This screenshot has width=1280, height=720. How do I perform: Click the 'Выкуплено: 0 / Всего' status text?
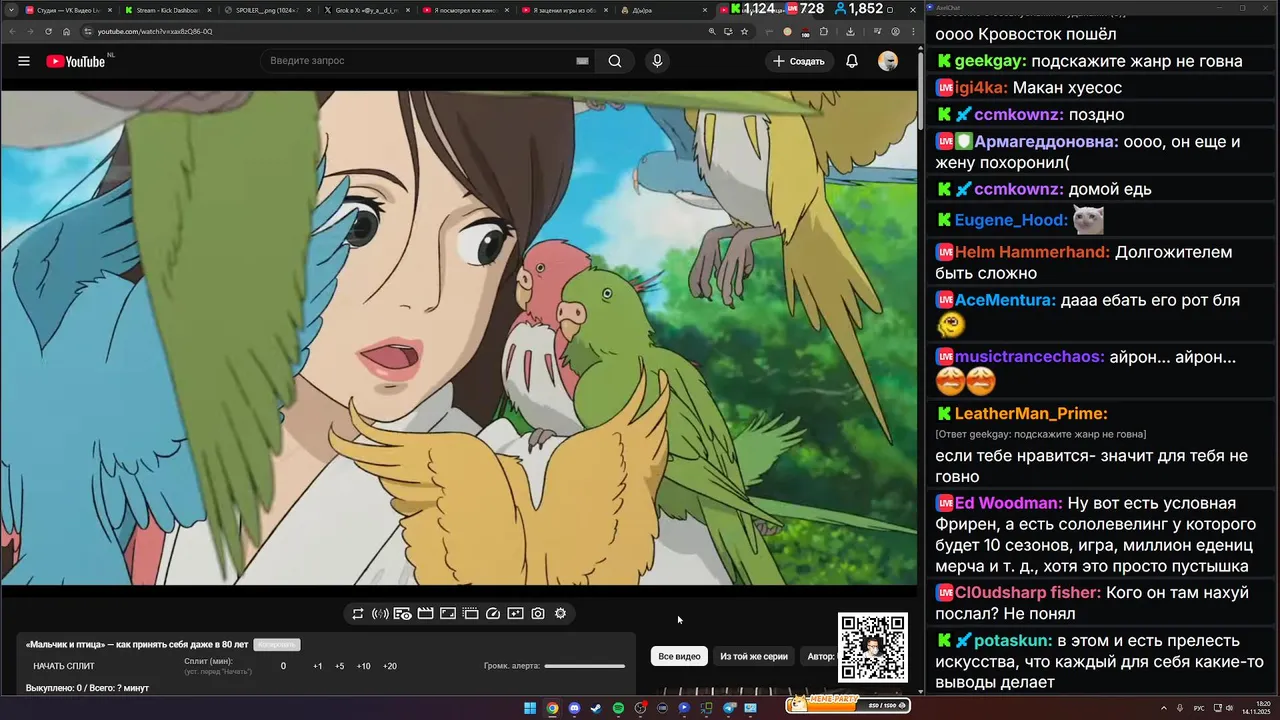click(87, 688)
